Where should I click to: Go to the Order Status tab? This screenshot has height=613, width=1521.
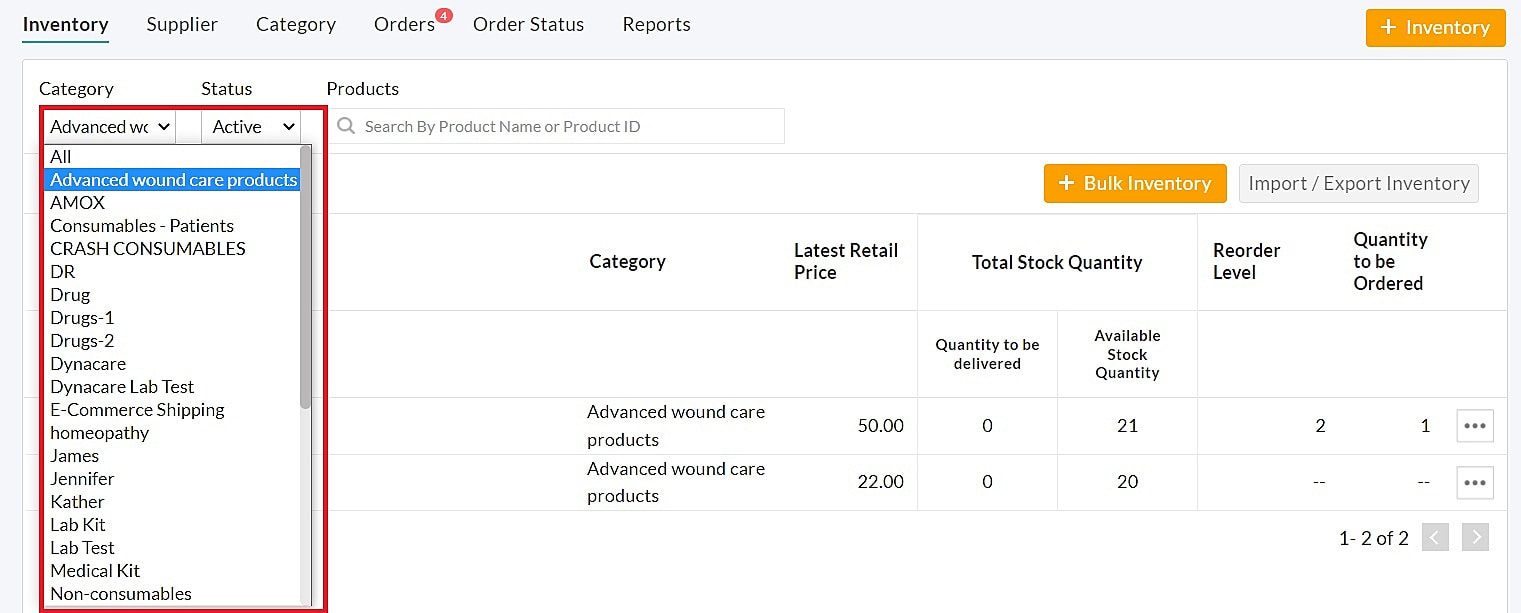[x=528, y=25]
